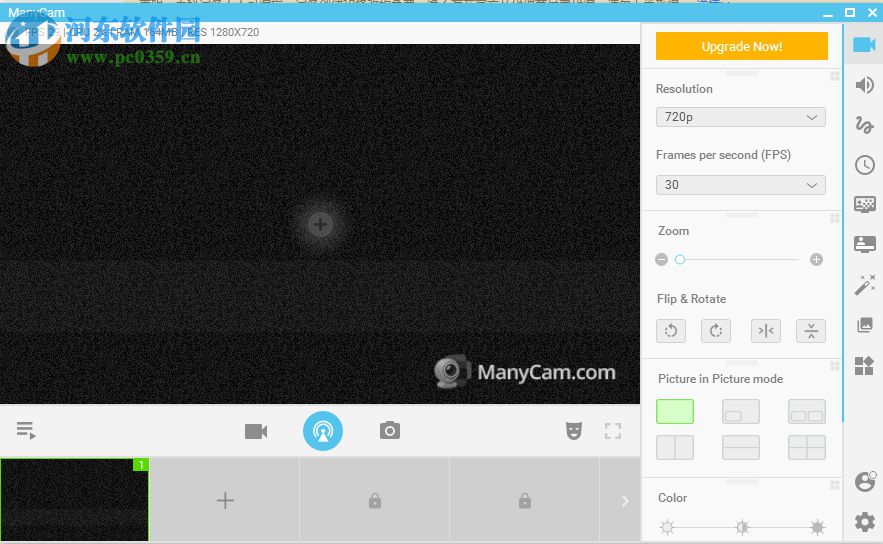Open the Effects magic wand icon

tap(864, 285)
